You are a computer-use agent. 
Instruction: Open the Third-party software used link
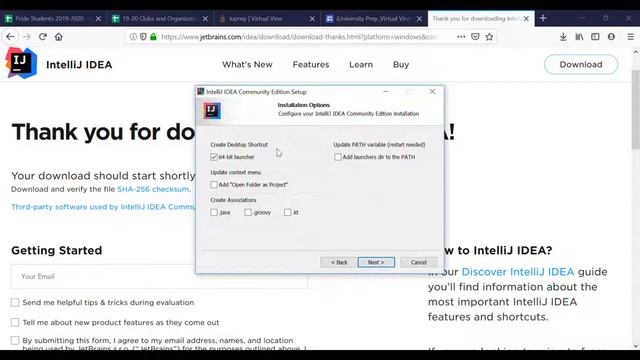(103, 207)
